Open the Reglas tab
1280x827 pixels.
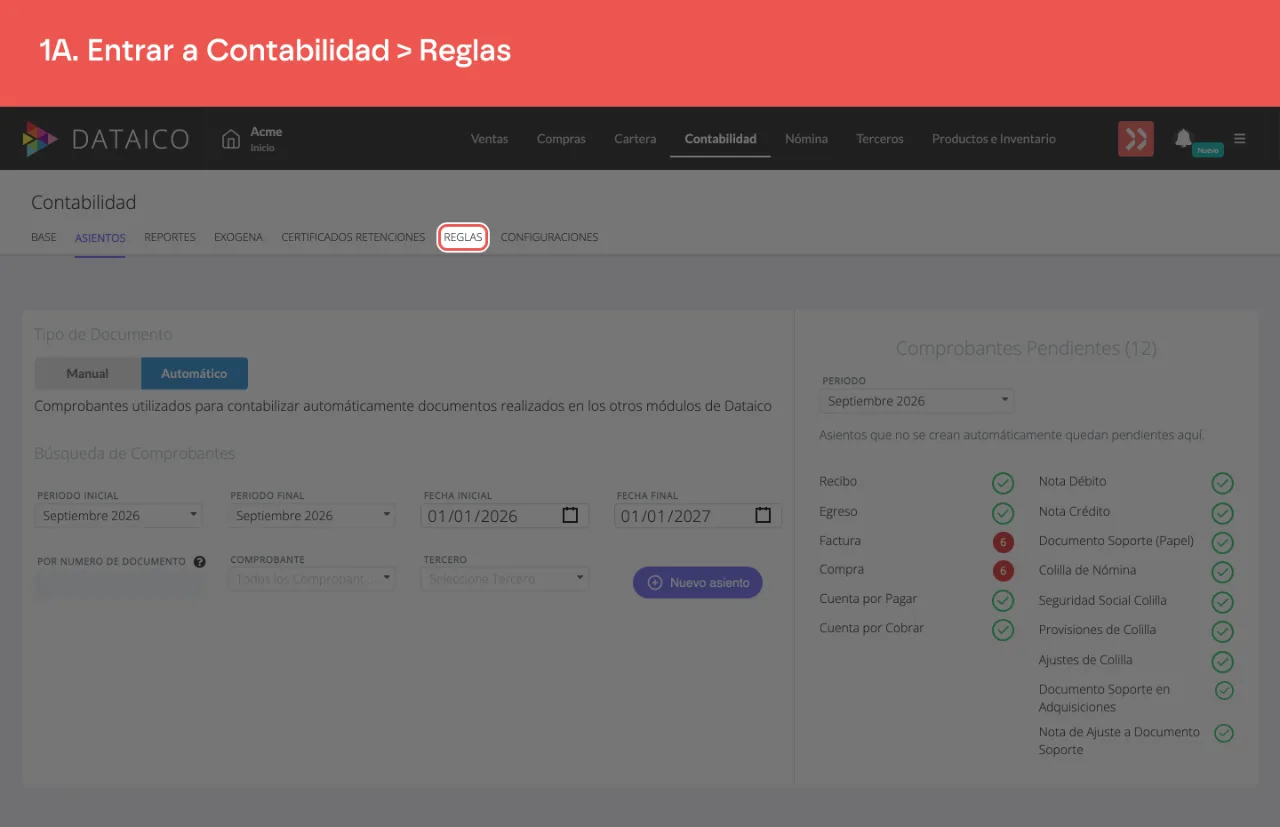463,238
